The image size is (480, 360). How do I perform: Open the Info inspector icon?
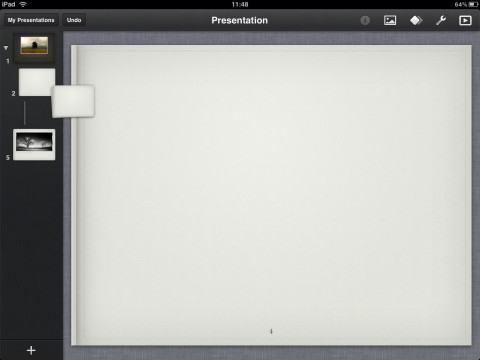click(x=365, y=20)
